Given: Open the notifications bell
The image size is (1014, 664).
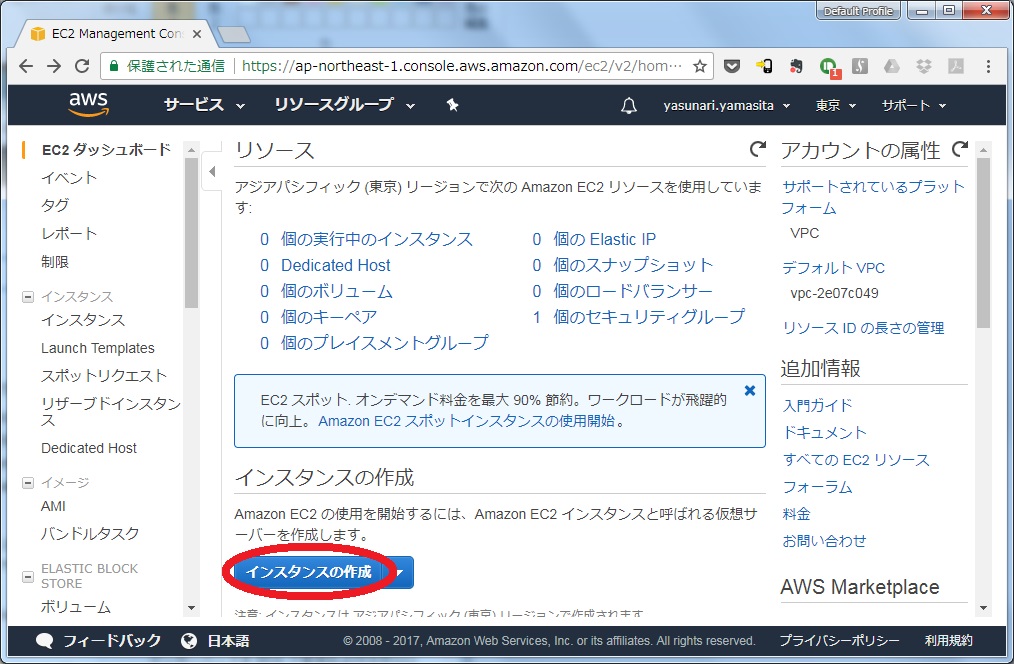Looking at the screenshot, I should pyautogui.click(x=629, y=105).
